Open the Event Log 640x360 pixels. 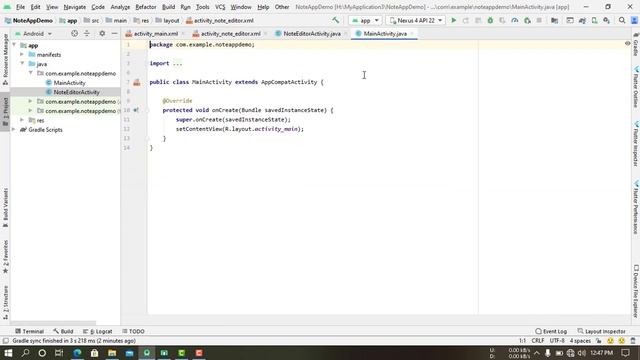(x=551, y=331)
